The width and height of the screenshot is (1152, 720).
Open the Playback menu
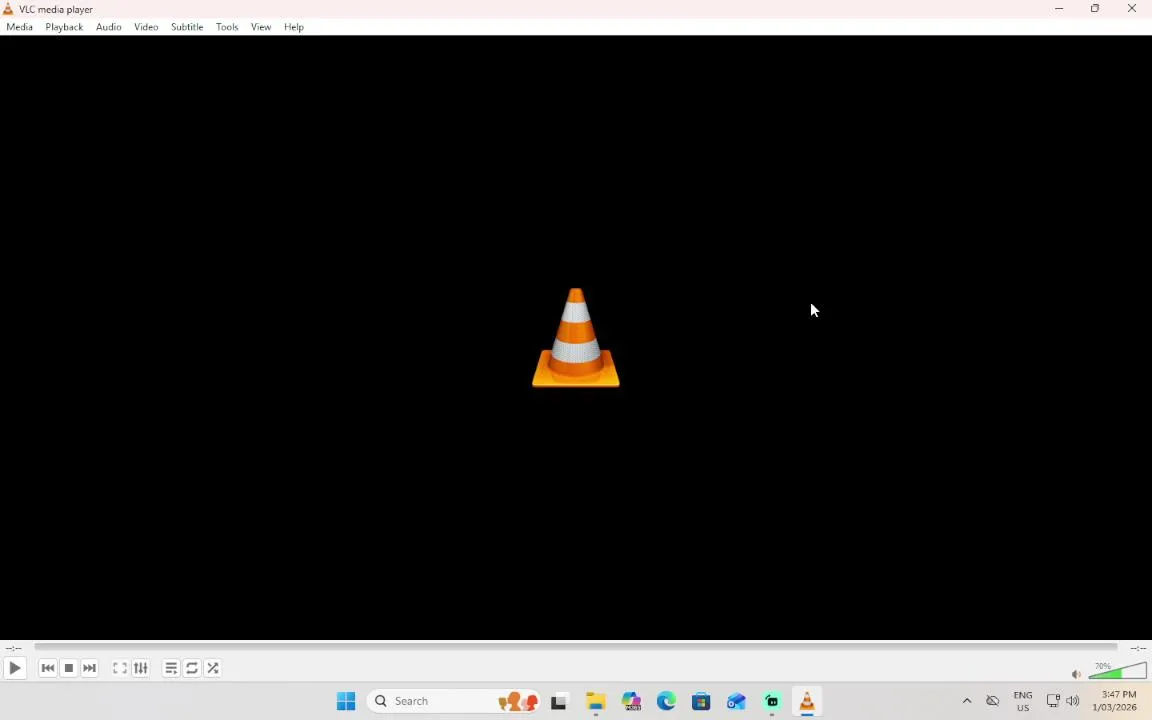(x=64, y=26)
